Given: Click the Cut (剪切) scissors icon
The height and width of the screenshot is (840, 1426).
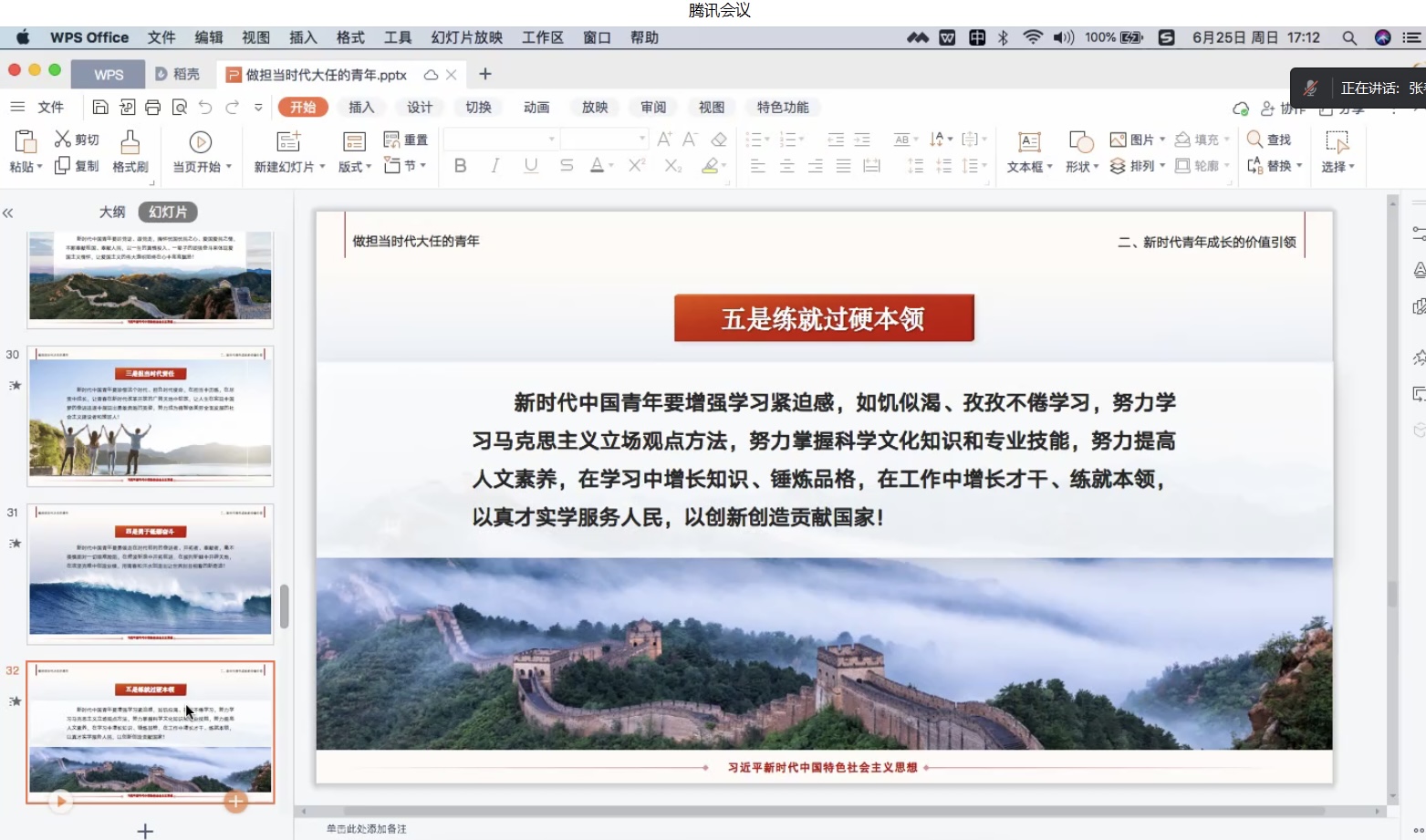Looking at the screenshot, I should pyautogui.click(x=62, y=139).
